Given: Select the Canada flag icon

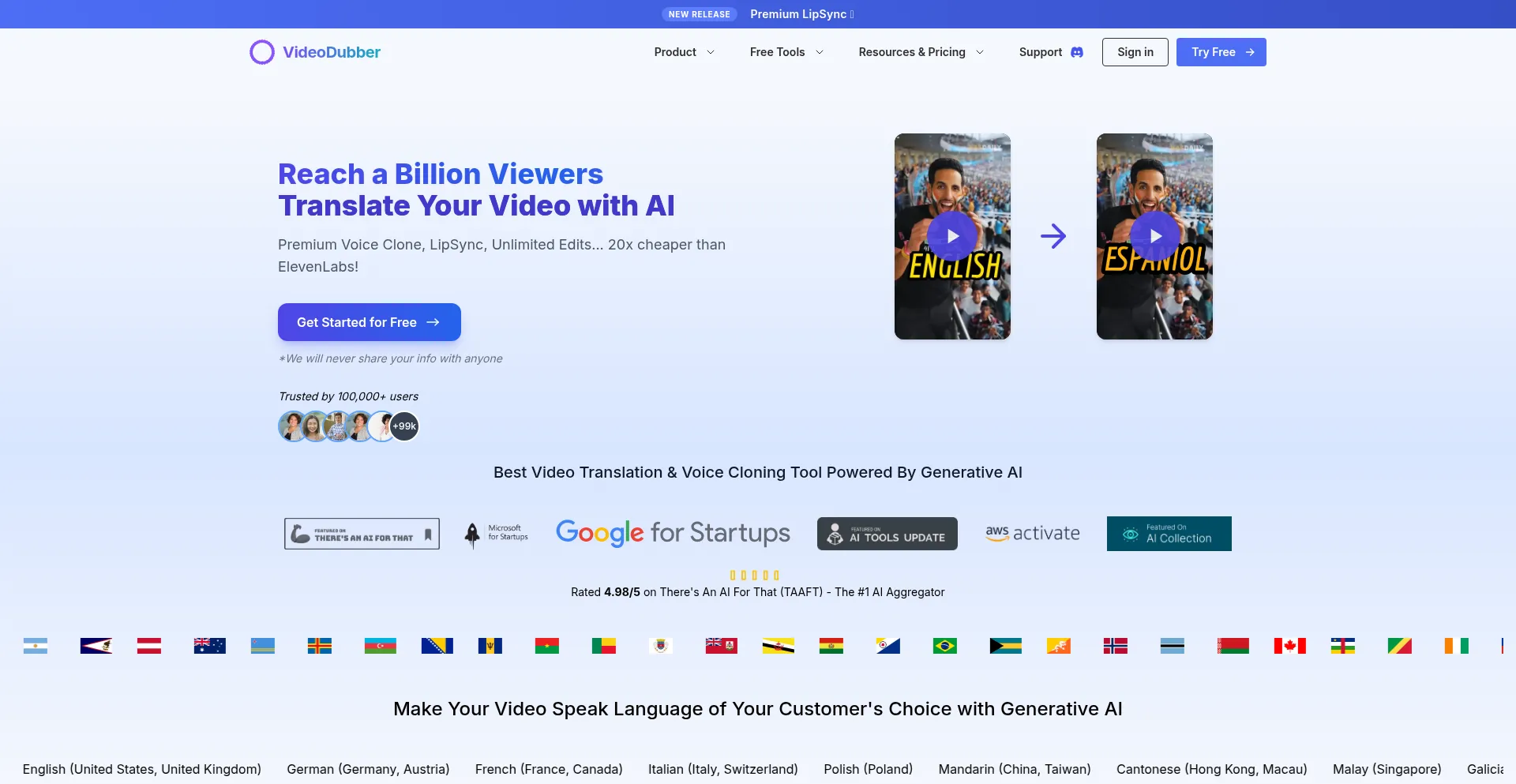Looking at the screenshot, I should point(1289,645).
